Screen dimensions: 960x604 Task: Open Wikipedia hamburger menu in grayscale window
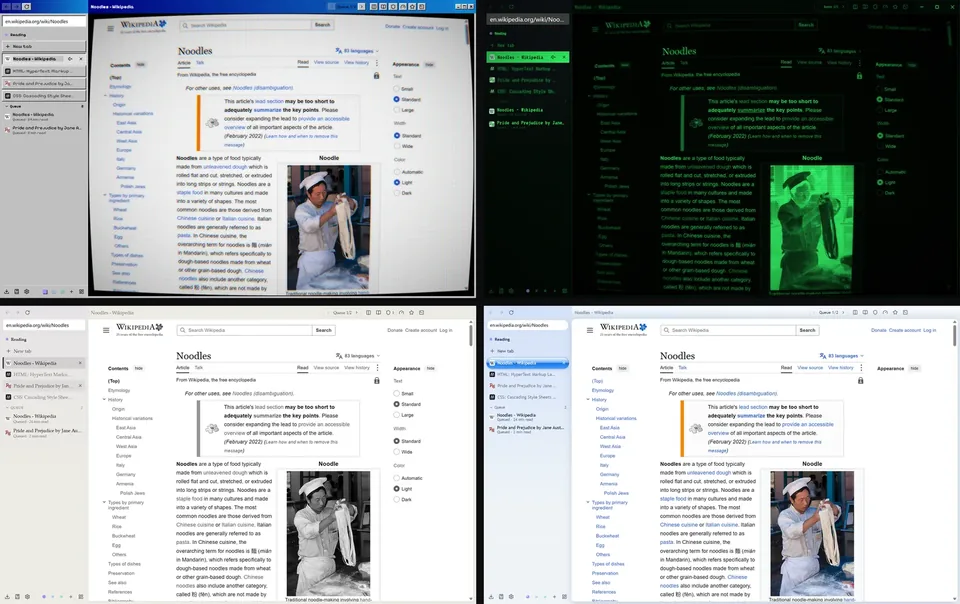106,330
